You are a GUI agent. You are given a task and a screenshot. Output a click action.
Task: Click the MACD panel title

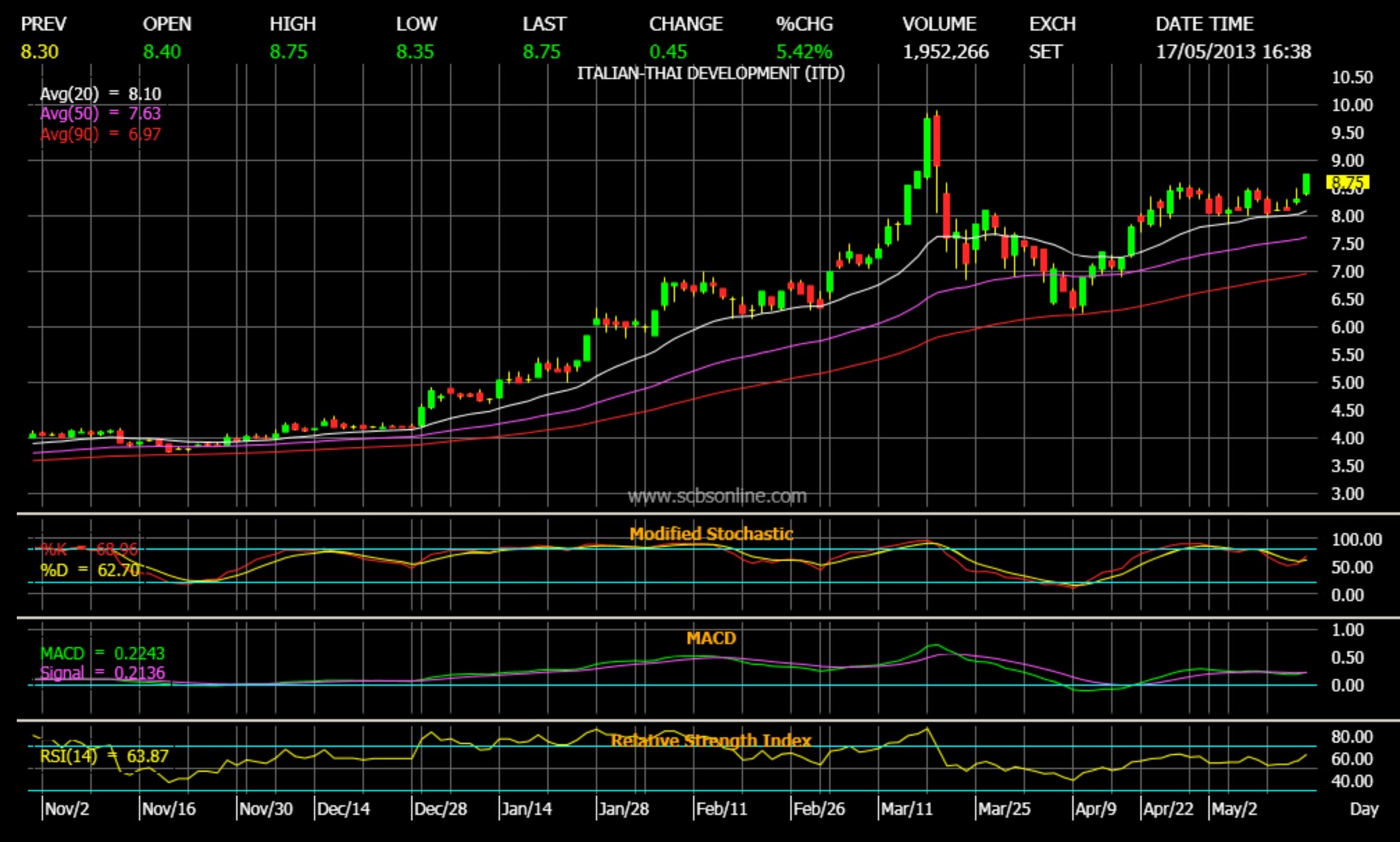[711, 638]
